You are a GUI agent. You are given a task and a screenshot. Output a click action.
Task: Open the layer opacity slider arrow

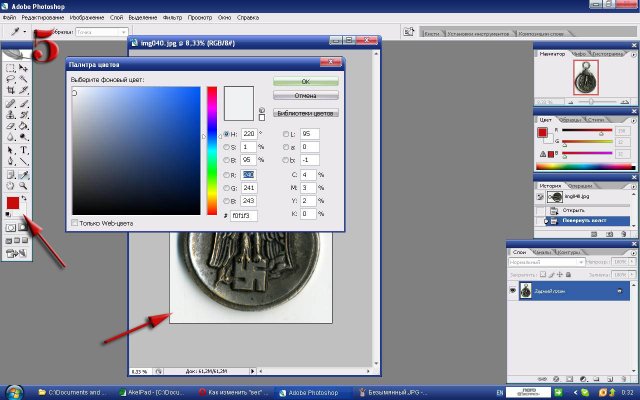coord(632,262)
